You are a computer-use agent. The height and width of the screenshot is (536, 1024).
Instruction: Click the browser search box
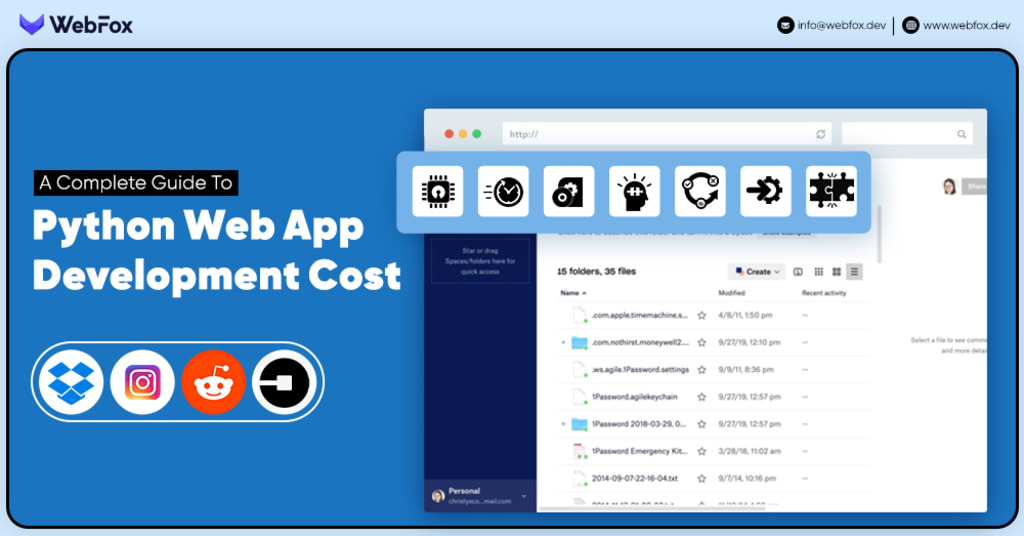tap(907, 134)
